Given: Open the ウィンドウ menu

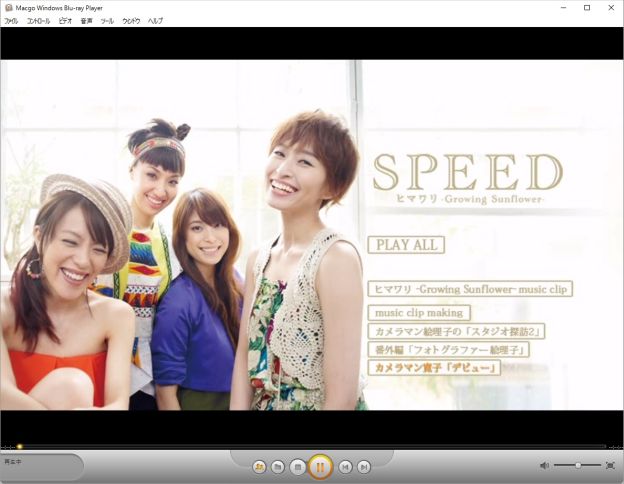Looking at the screenshot, I should pyautogui.click(x=131, y=21).
